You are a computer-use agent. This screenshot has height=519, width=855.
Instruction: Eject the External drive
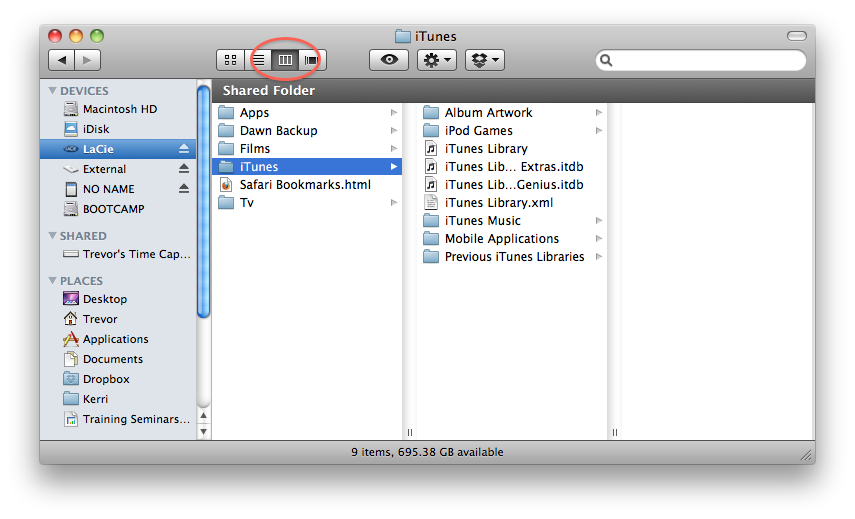[x=184, y=168]
